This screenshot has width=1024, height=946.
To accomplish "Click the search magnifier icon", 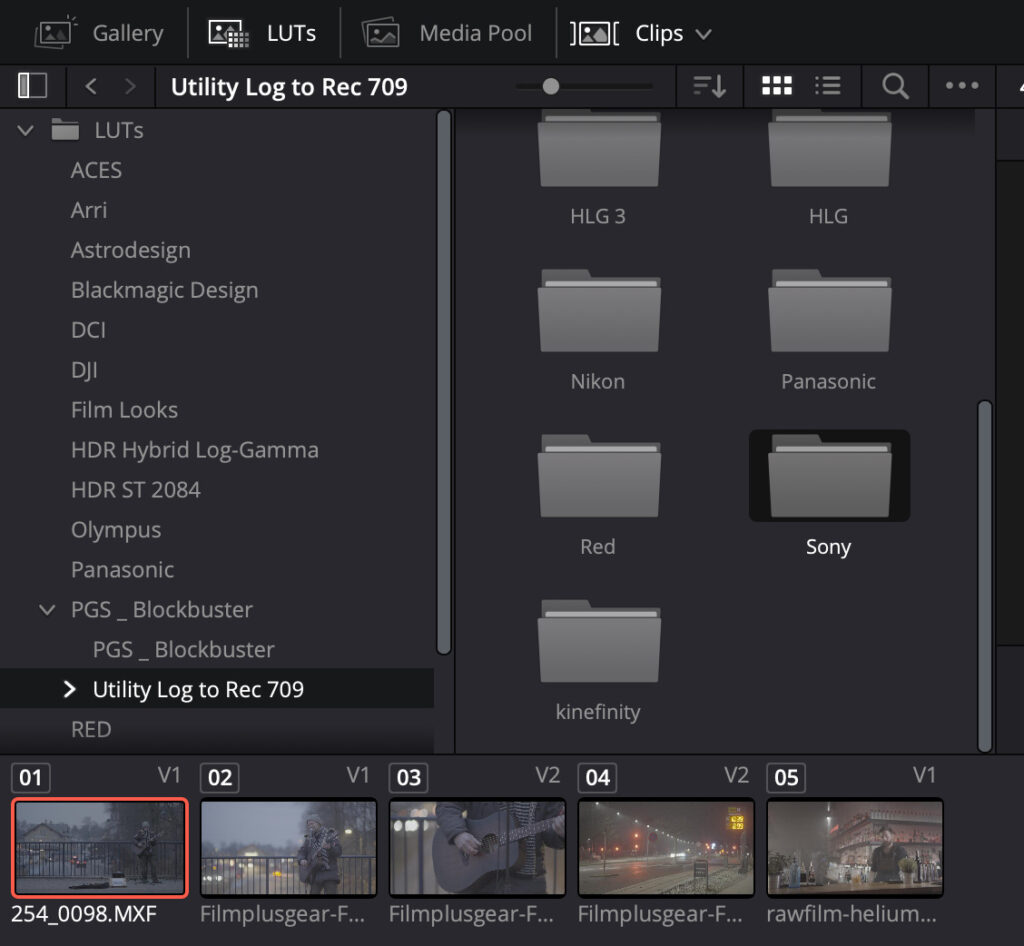I will tap(895, 87).
